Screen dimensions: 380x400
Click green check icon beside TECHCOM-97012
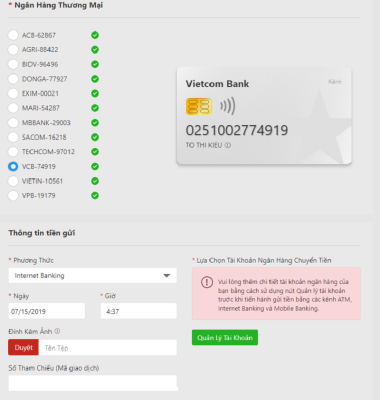click(95, 152)
